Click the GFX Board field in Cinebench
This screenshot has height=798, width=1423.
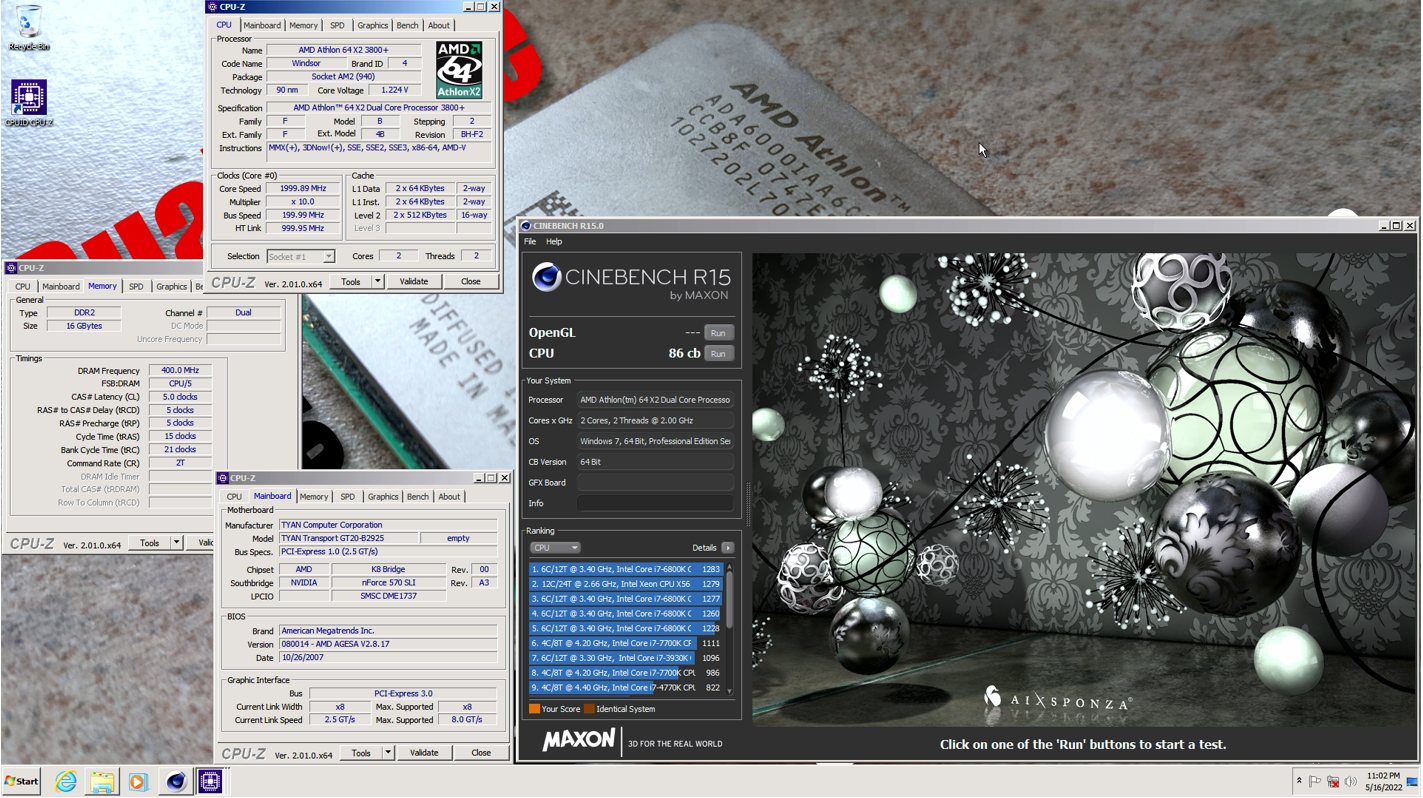[x=655, y=483]
